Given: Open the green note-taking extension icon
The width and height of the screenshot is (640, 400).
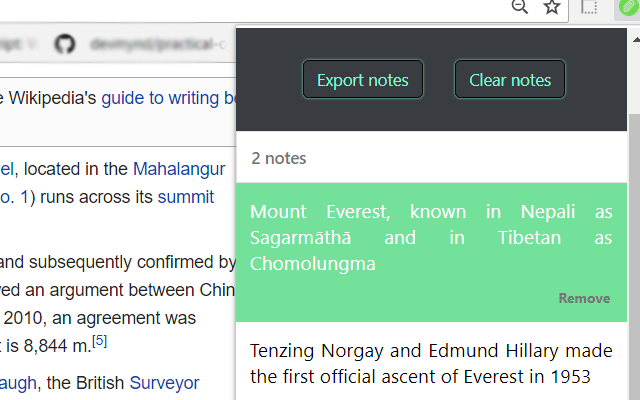Looking at the screenshot, I should [x=628, y=7].
